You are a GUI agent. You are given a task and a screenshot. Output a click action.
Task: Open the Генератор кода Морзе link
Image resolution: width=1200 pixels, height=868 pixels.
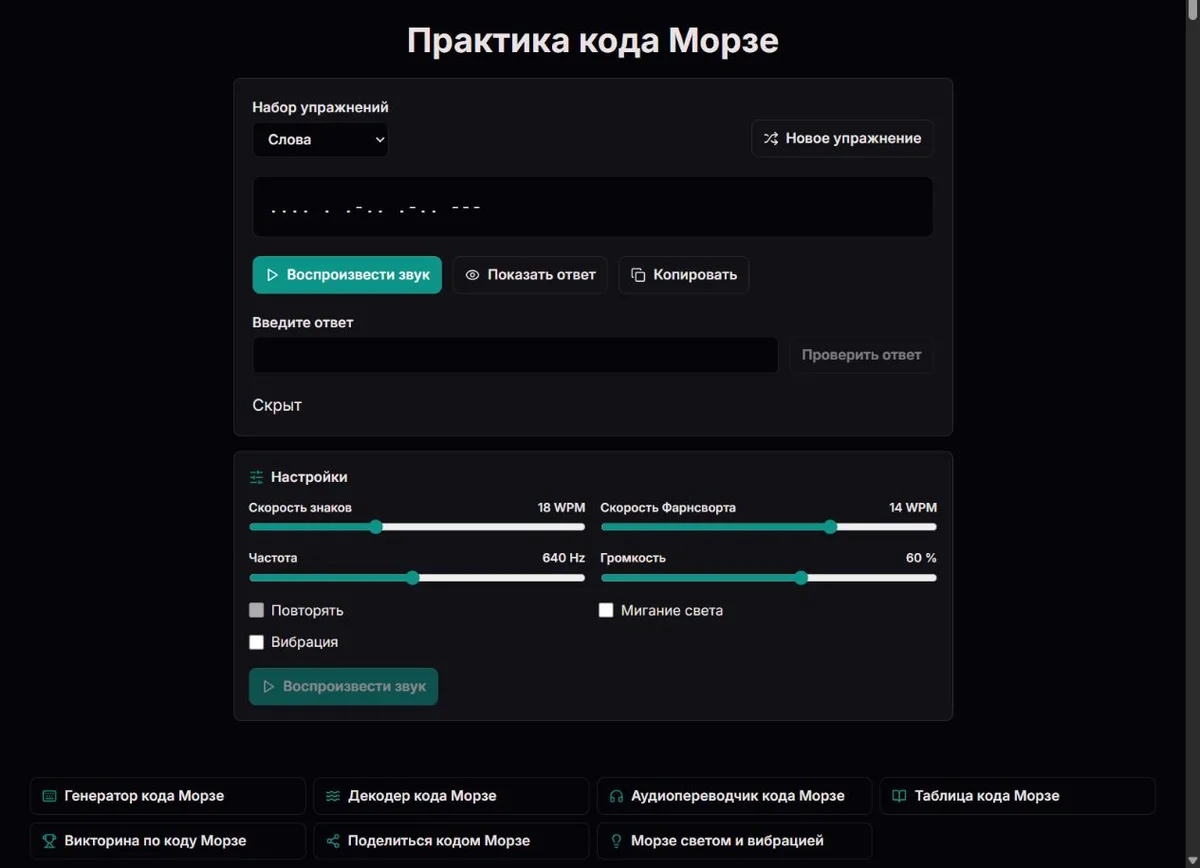(168, 796)
